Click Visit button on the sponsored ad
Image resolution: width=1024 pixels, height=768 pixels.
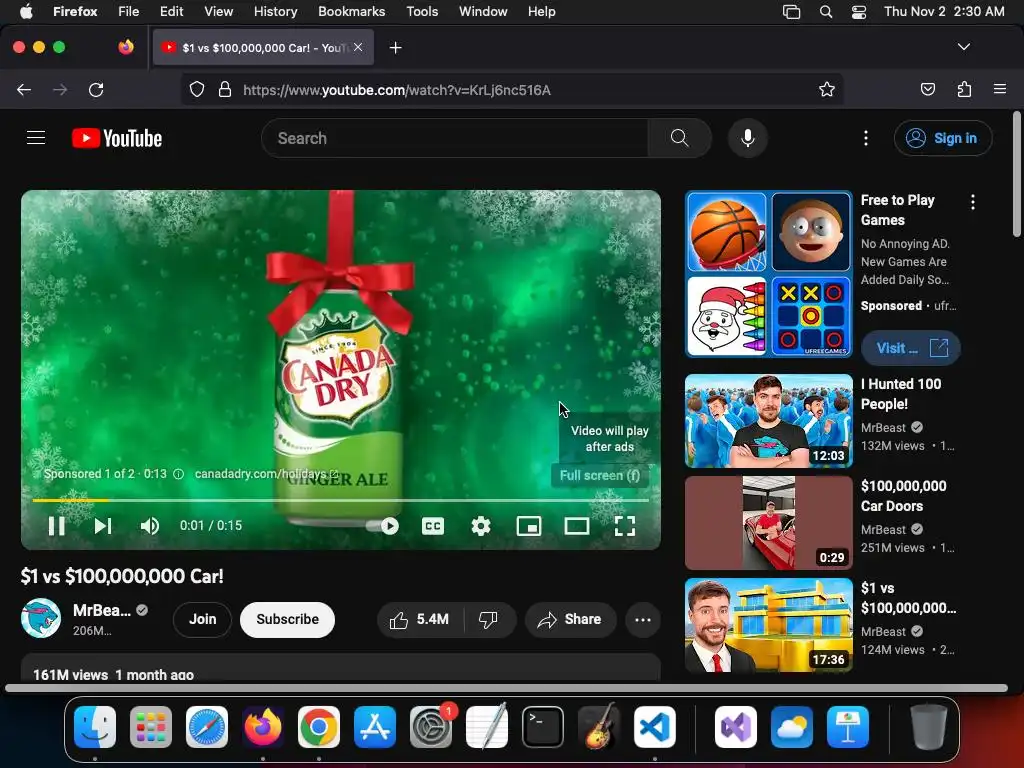(x=910, y=348)
